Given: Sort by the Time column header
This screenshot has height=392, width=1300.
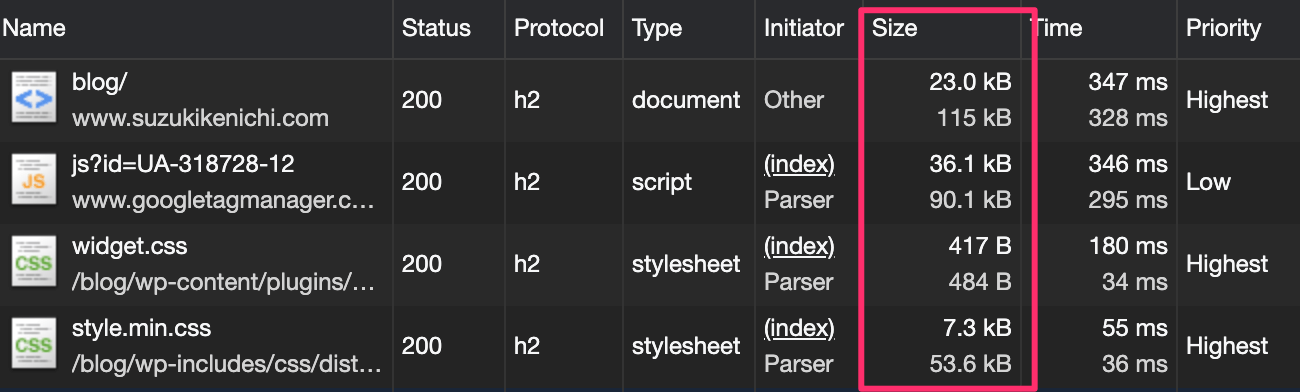Looking at the screenshot, I should click(x=1056, y=28).
